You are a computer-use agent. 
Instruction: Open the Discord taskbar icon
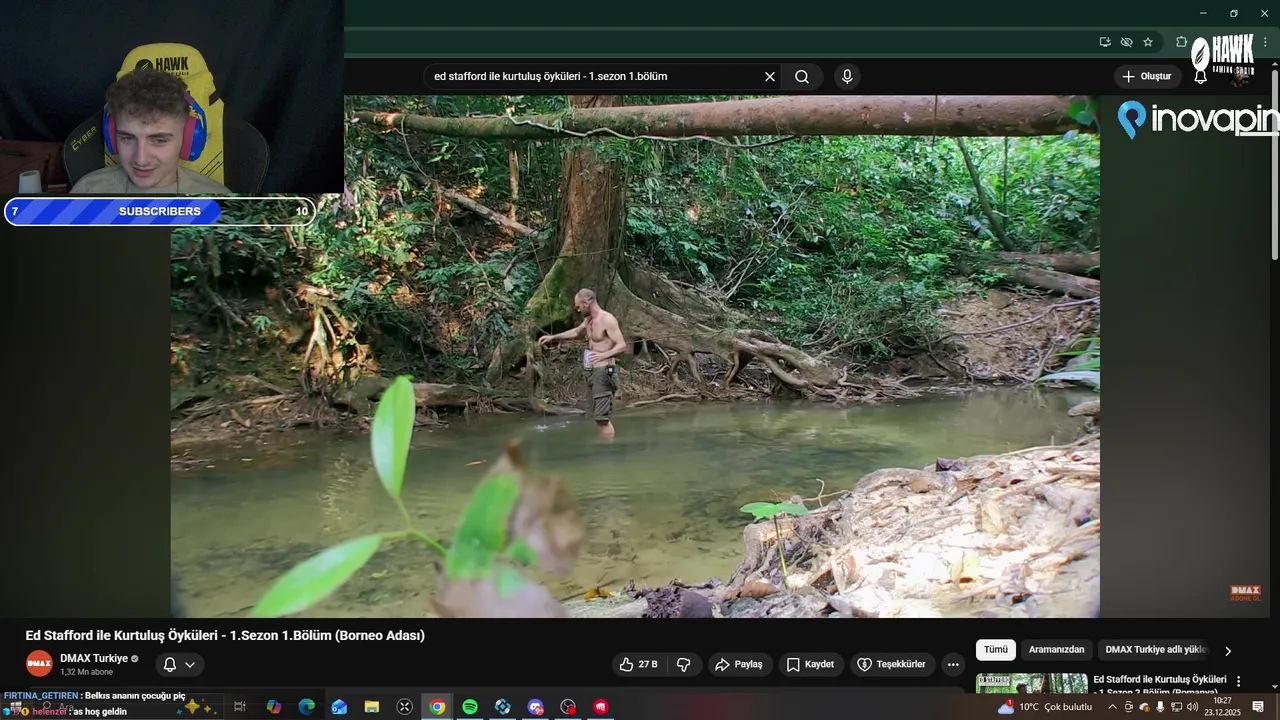(535, 707)
